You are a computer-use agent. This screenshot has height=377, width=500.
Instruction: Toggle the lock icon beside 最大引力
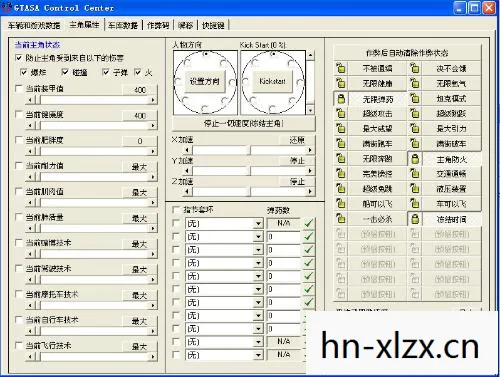415,129
